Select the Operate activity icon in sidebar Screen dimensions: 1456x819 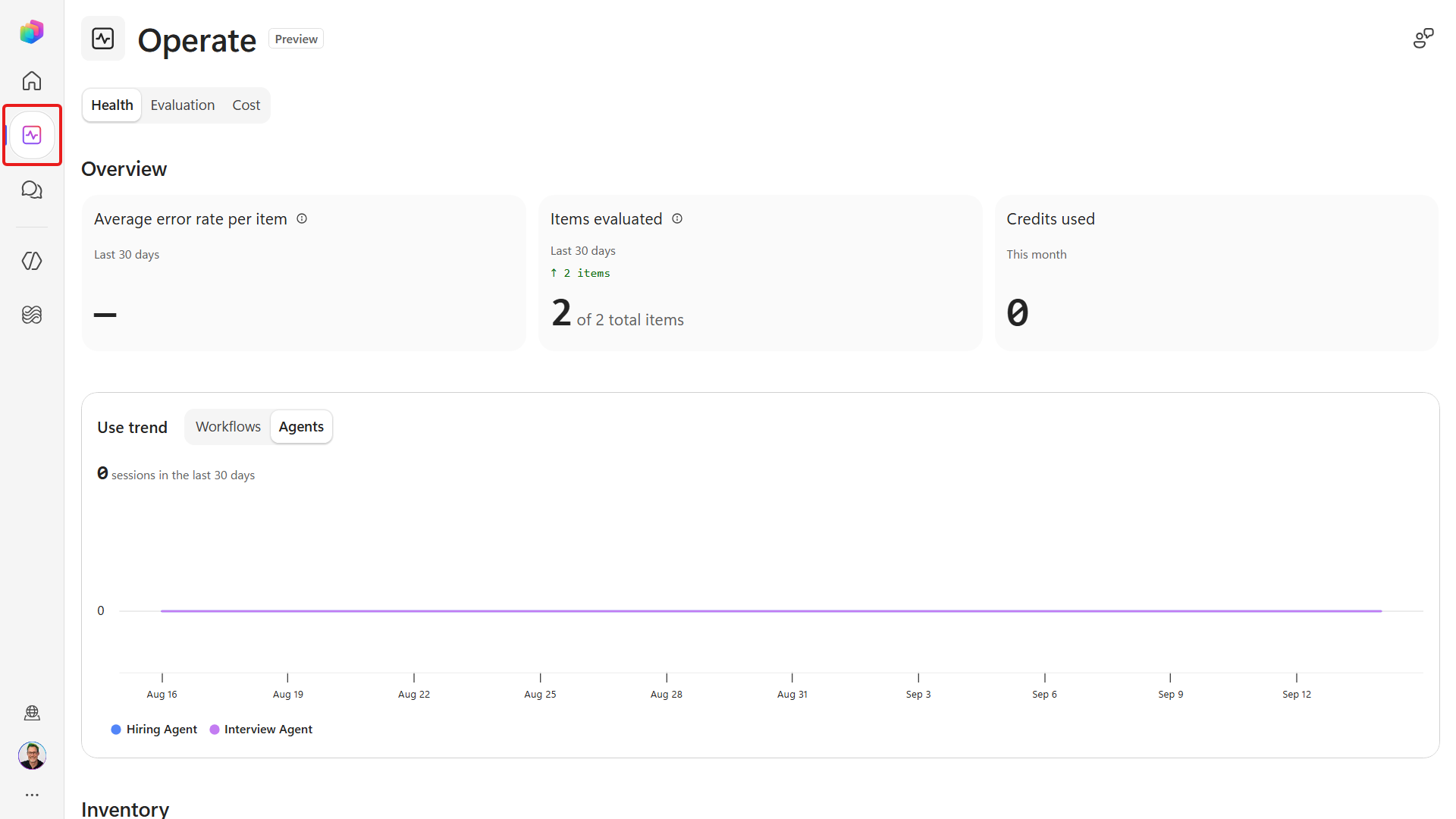pos(32,135)
